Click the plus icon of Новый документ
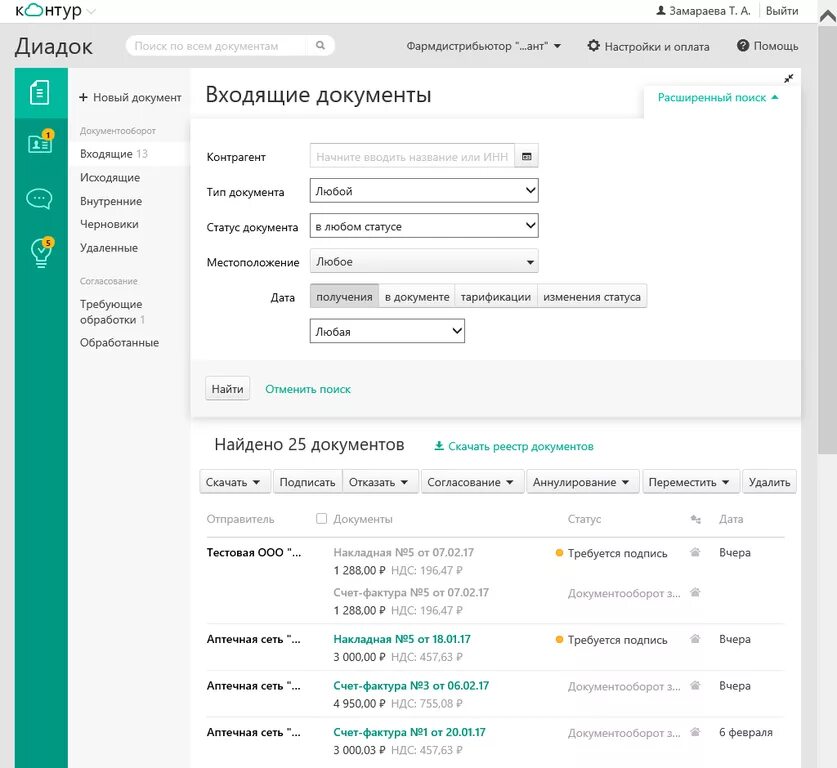This screenshot has height=768, width=837. [x=83, y=97]
